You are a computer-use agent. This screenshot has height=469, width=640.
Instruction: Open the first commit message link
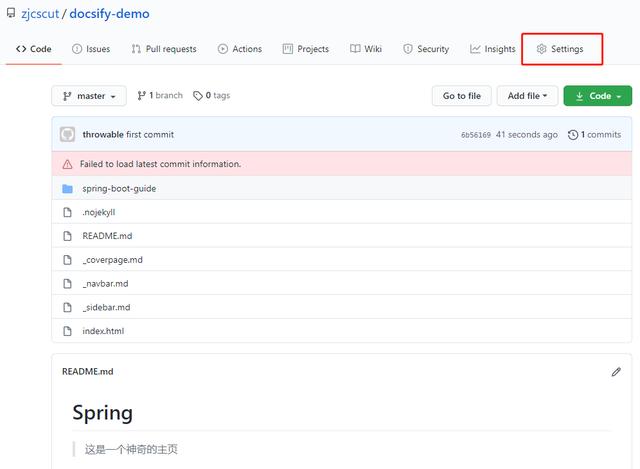tap(150, 134)
